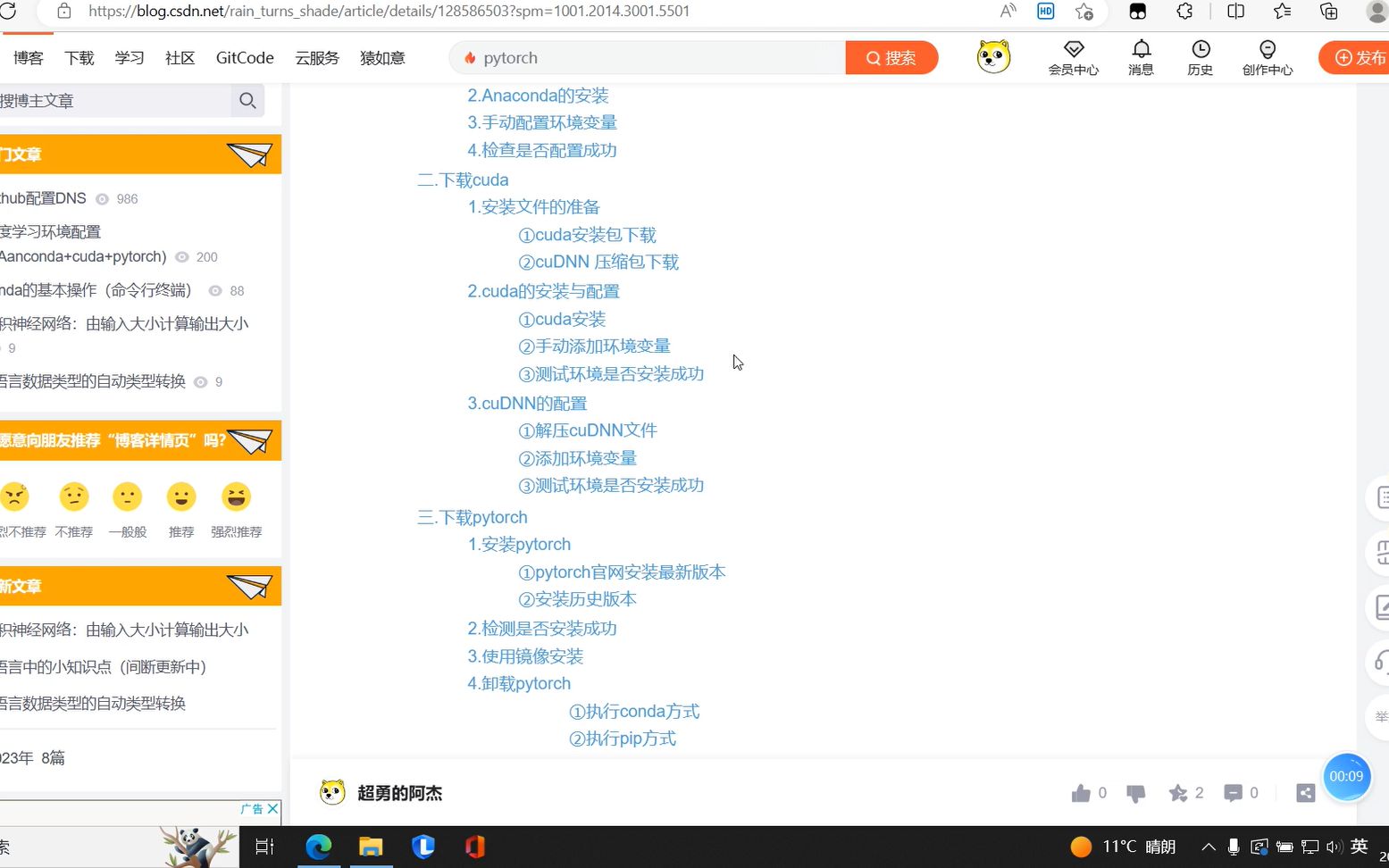Open the 社区 nav menu item
Viewport: 1389px width, 868px height.
click(x=180, y=58)
